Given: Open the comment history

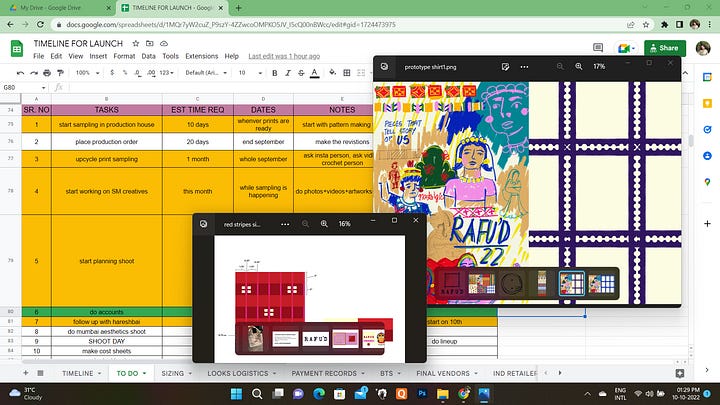Looking at the screenshot, I should pos(598,48).
